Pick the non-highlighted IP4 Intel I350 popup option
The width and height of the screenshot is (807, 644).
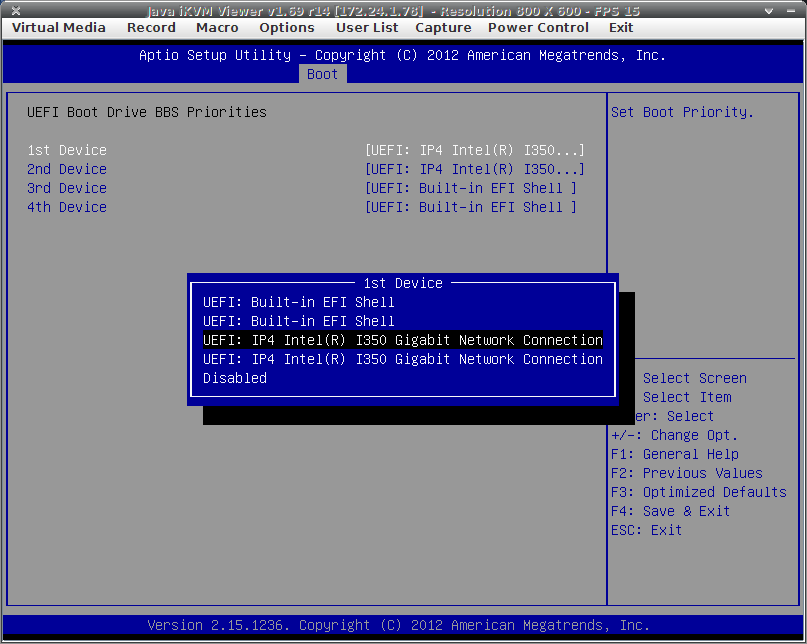(402, 359)
